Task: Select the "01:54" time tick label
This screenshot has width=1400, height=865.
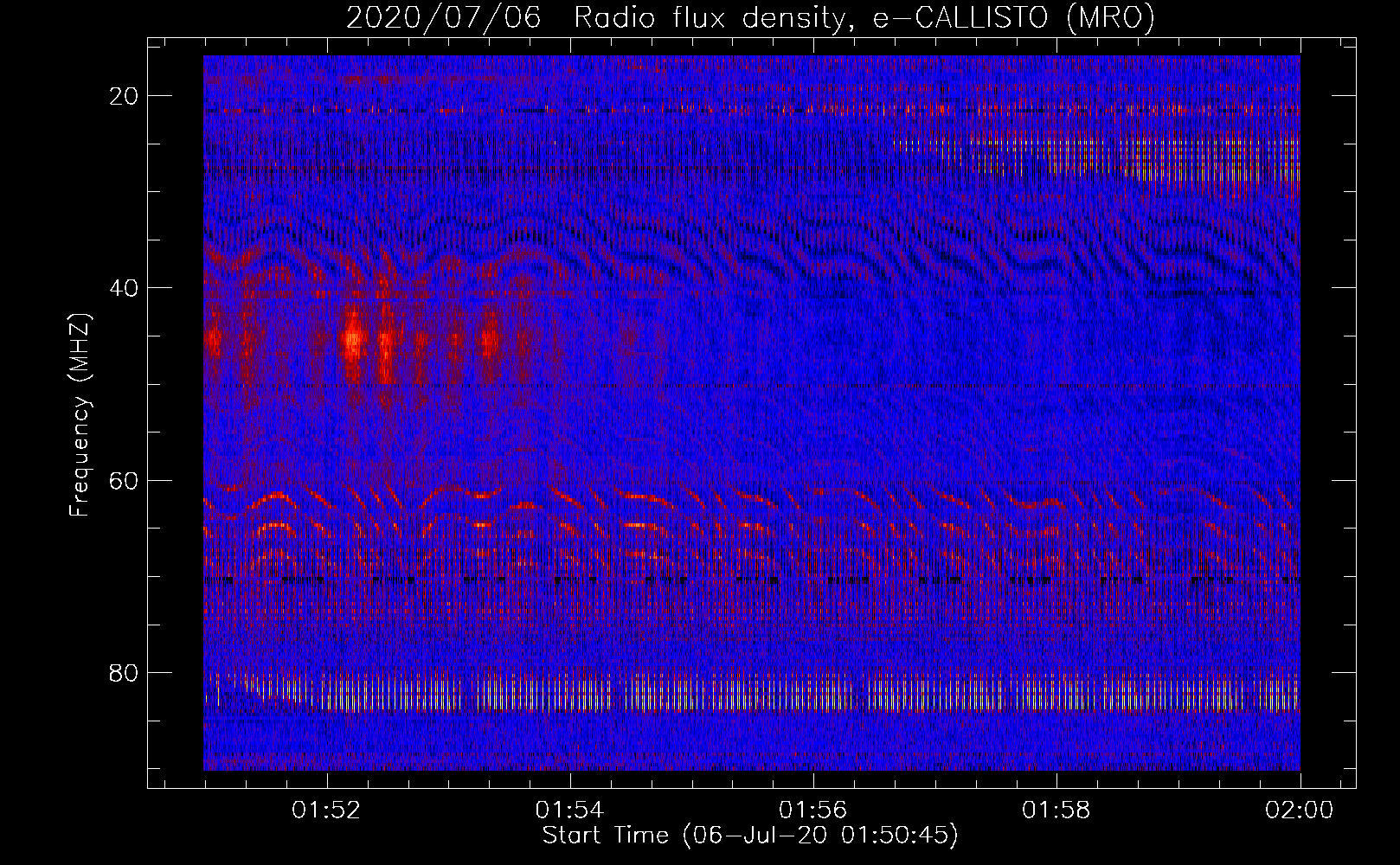Action: click(569, 811)
